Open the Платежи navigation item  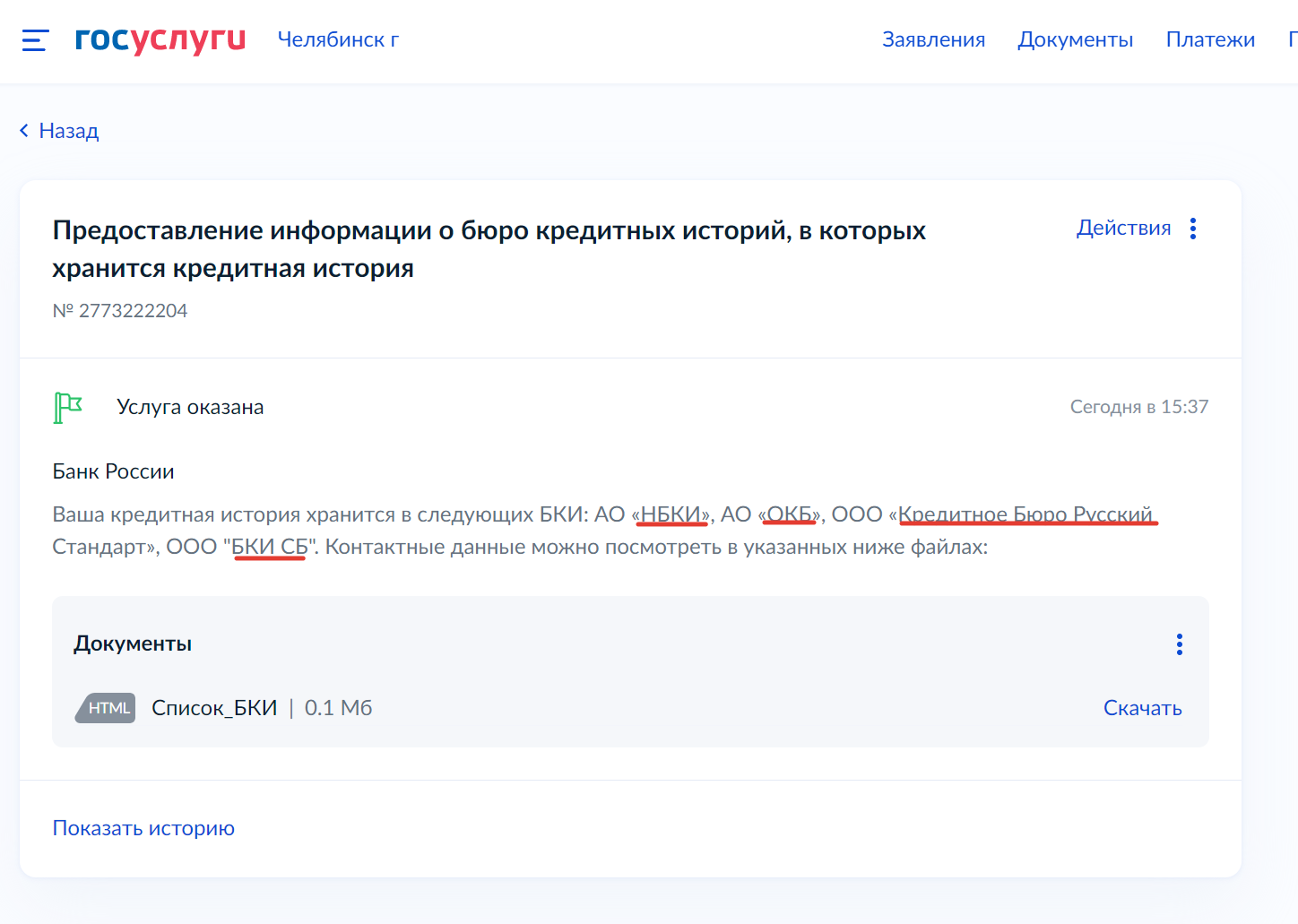tap(1210, 39)
